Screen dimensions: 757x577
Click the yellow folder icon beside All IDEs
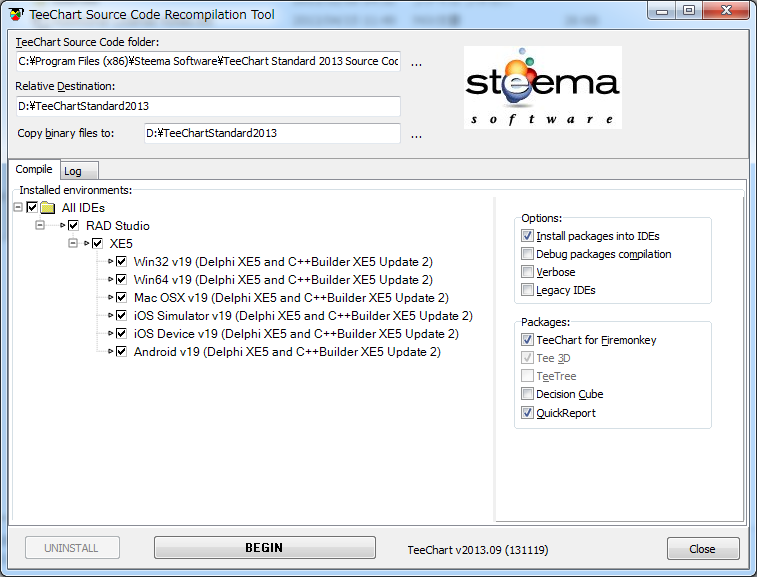47,208
